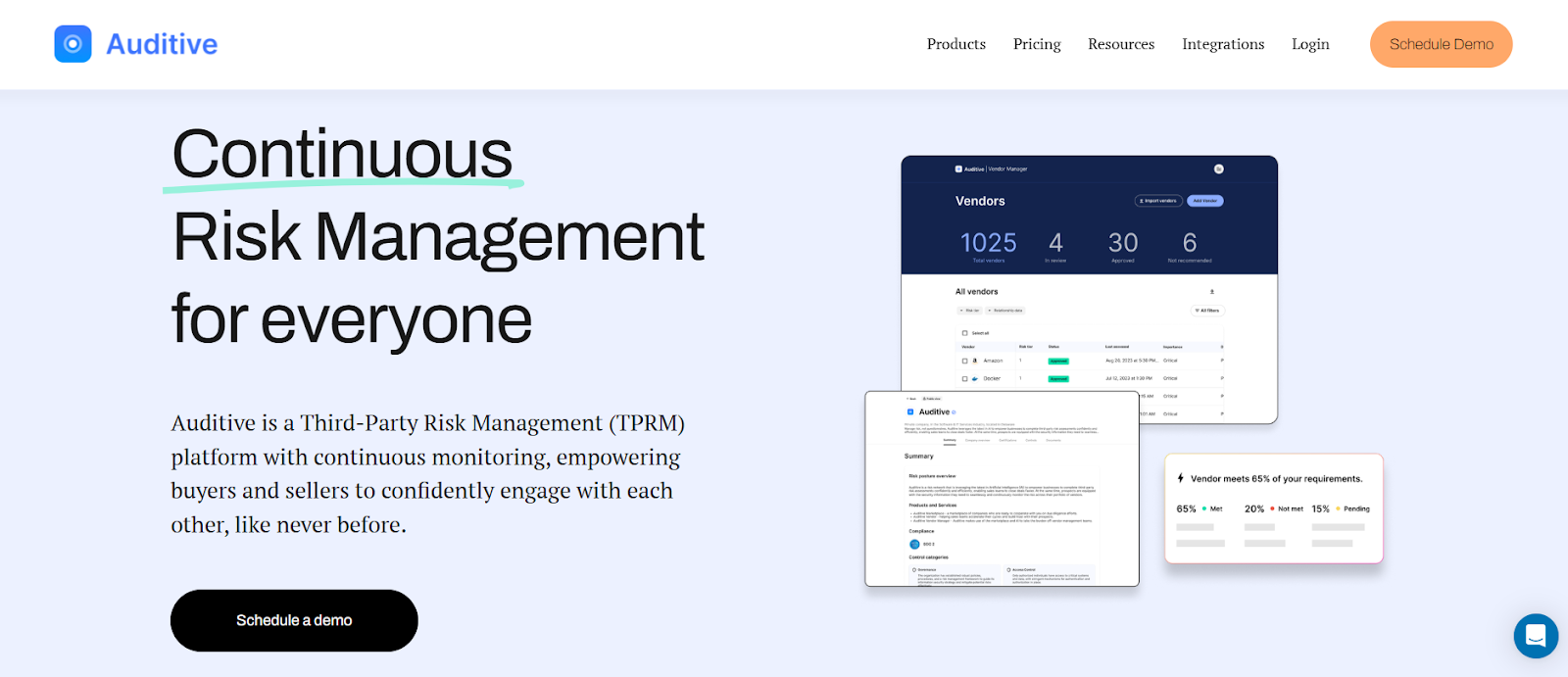Click the Login link
This screenshot has height=677, width=1568.
pyautogui.click(x=1310, y=44)
